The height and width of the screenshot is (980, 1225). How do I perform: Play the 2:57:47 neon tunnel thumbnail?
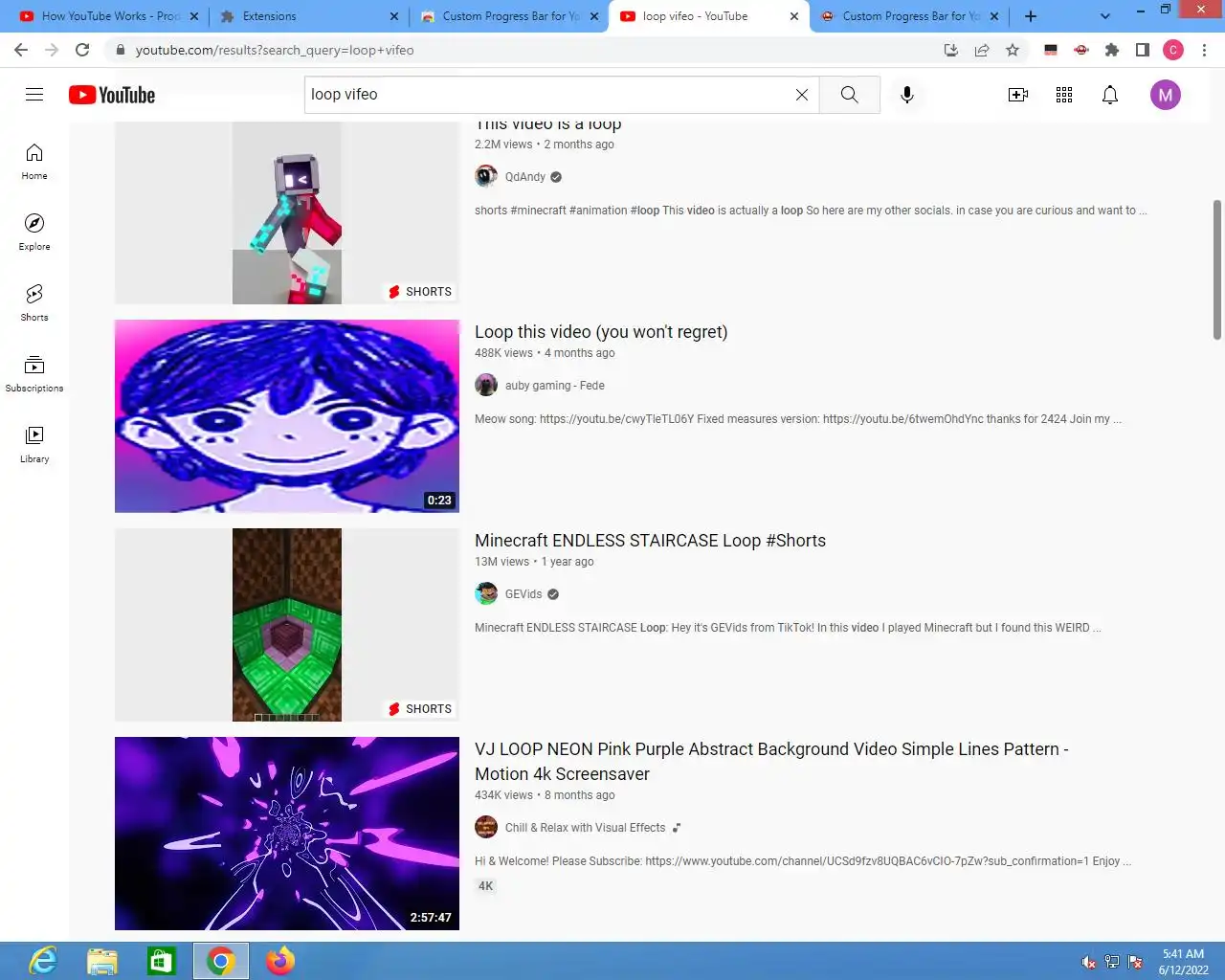point(287,834)
